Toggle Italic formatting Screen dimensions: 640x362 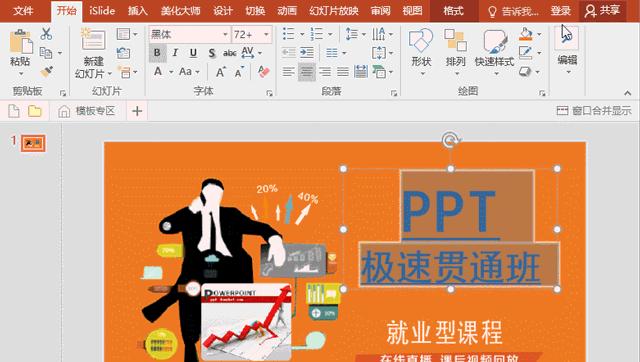pos(175,53)
